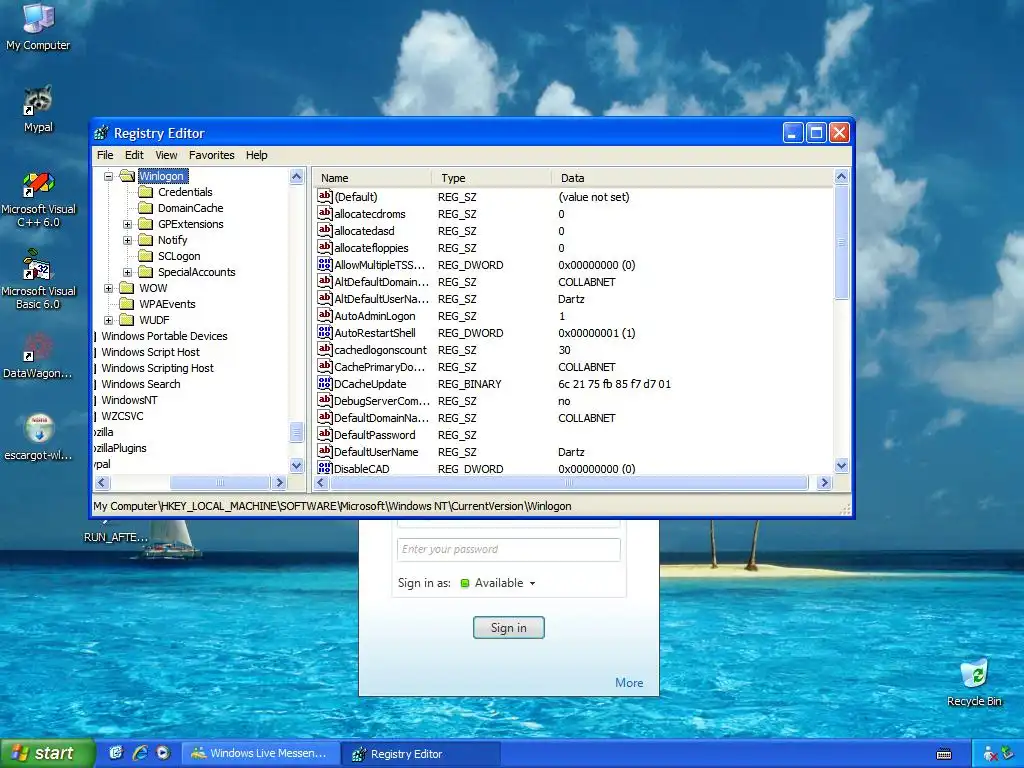Click the tree pane vertical scrollbar down arrow
The height and width of the screenshot is (768, 1024).
(x=296, y=466)
